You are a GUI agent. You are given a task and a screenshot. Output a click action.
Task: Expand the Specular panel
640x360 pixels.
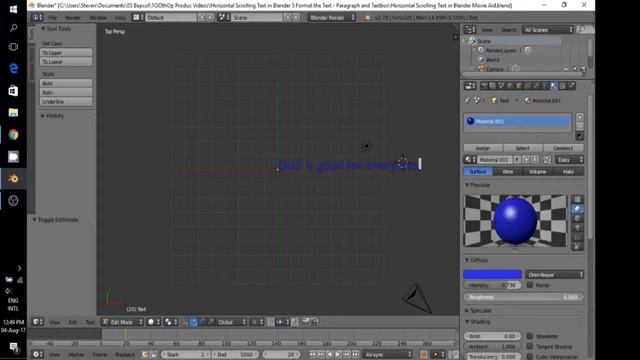(x=478, y=311)
